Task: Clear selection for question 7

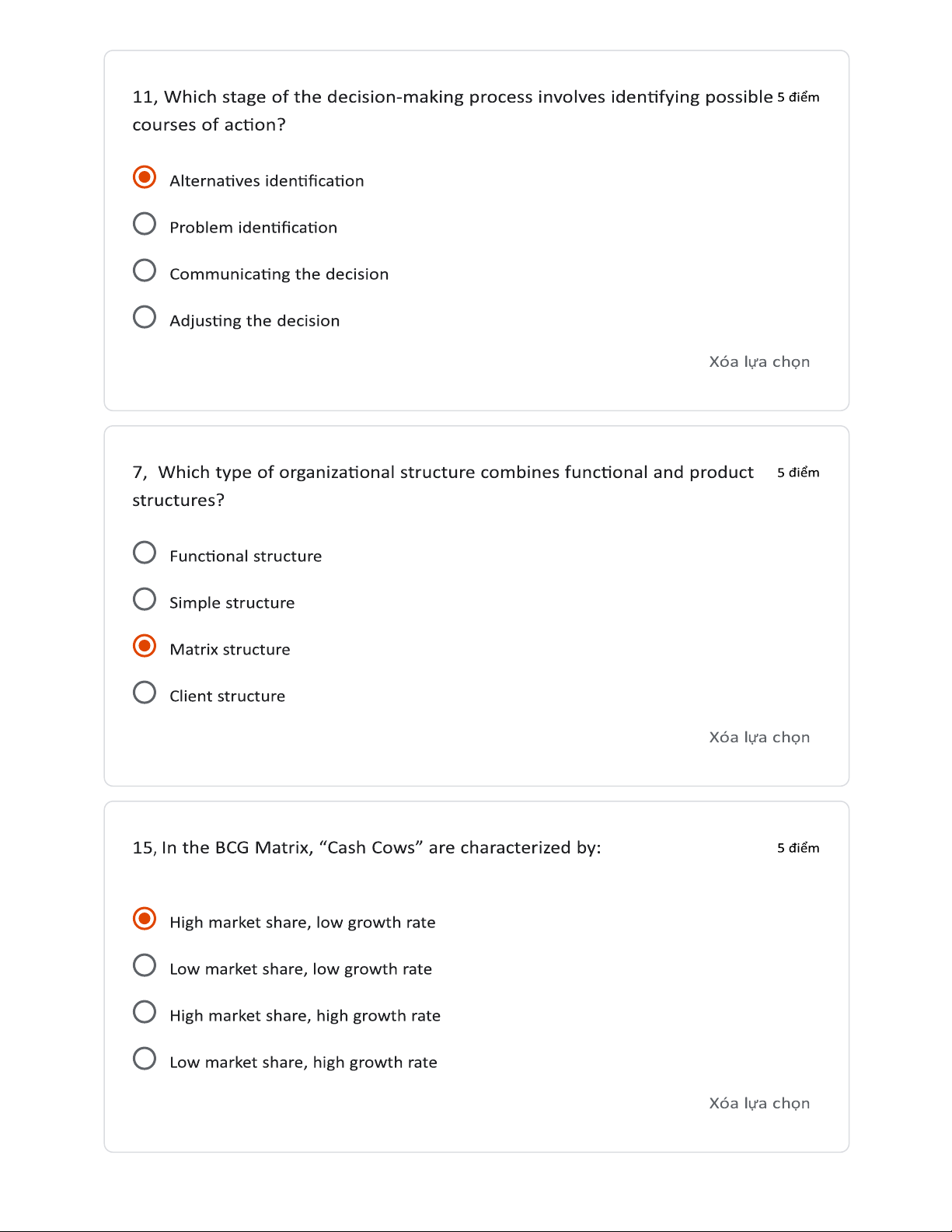Action: coord(758,737)
